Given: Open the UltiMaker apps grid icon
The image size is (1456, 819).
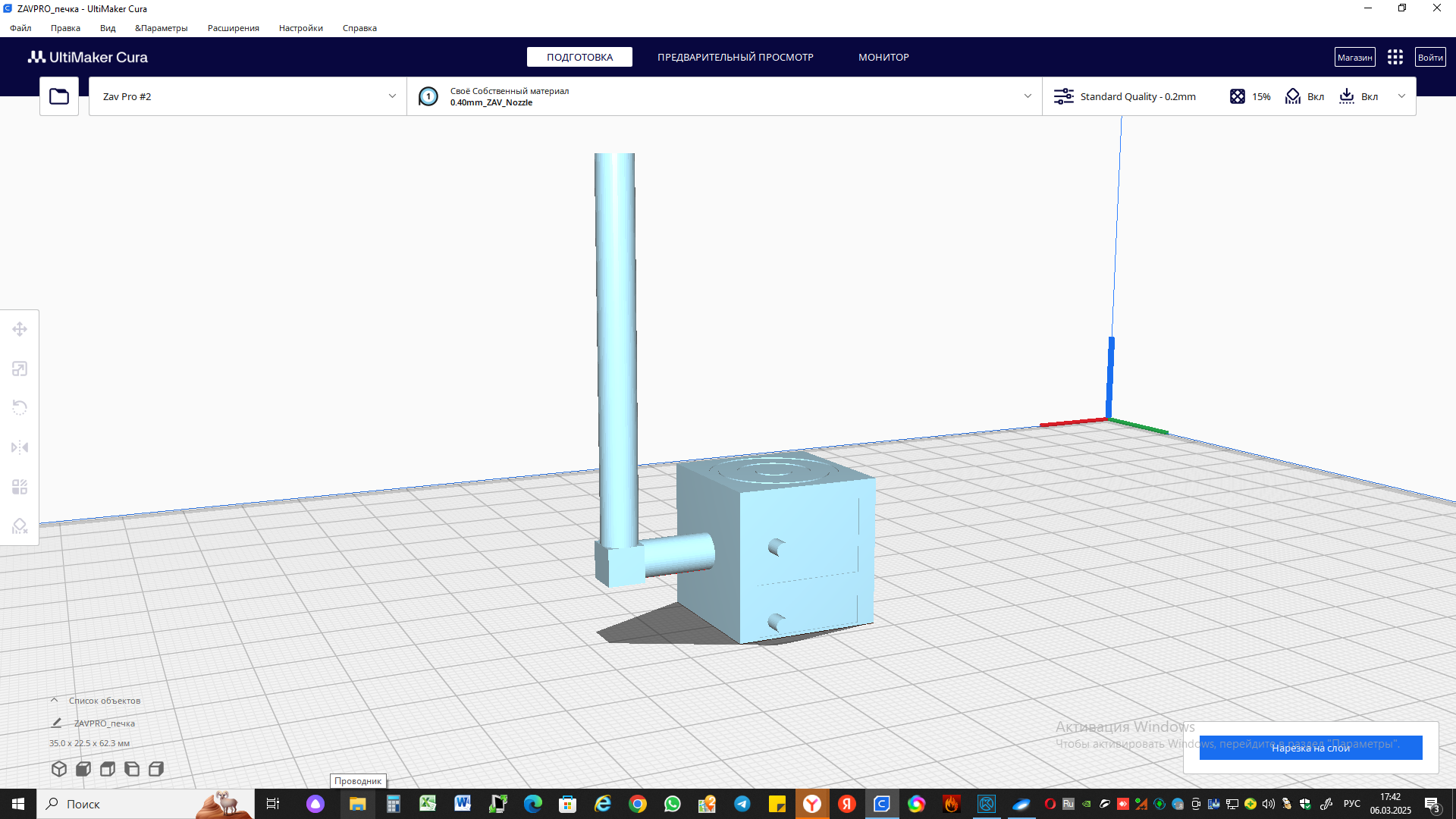Looking at the screenshot, I should coord(1395,58).
